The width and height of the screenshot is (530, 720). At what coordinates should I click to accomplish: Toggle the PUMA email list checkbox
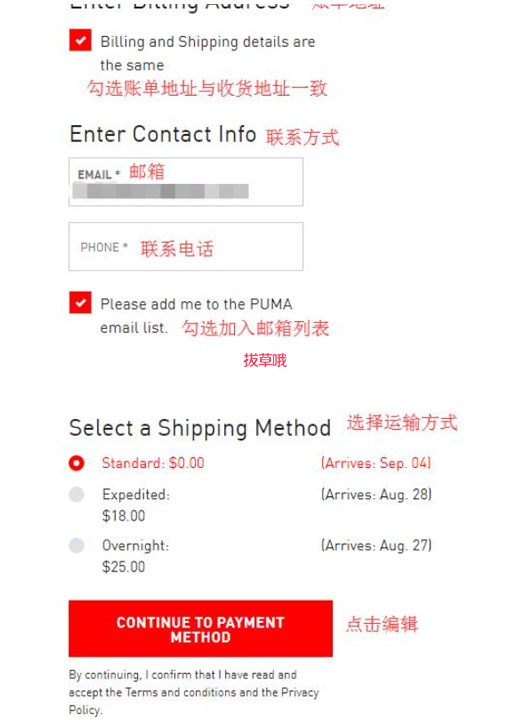click(x=80, y=303)
